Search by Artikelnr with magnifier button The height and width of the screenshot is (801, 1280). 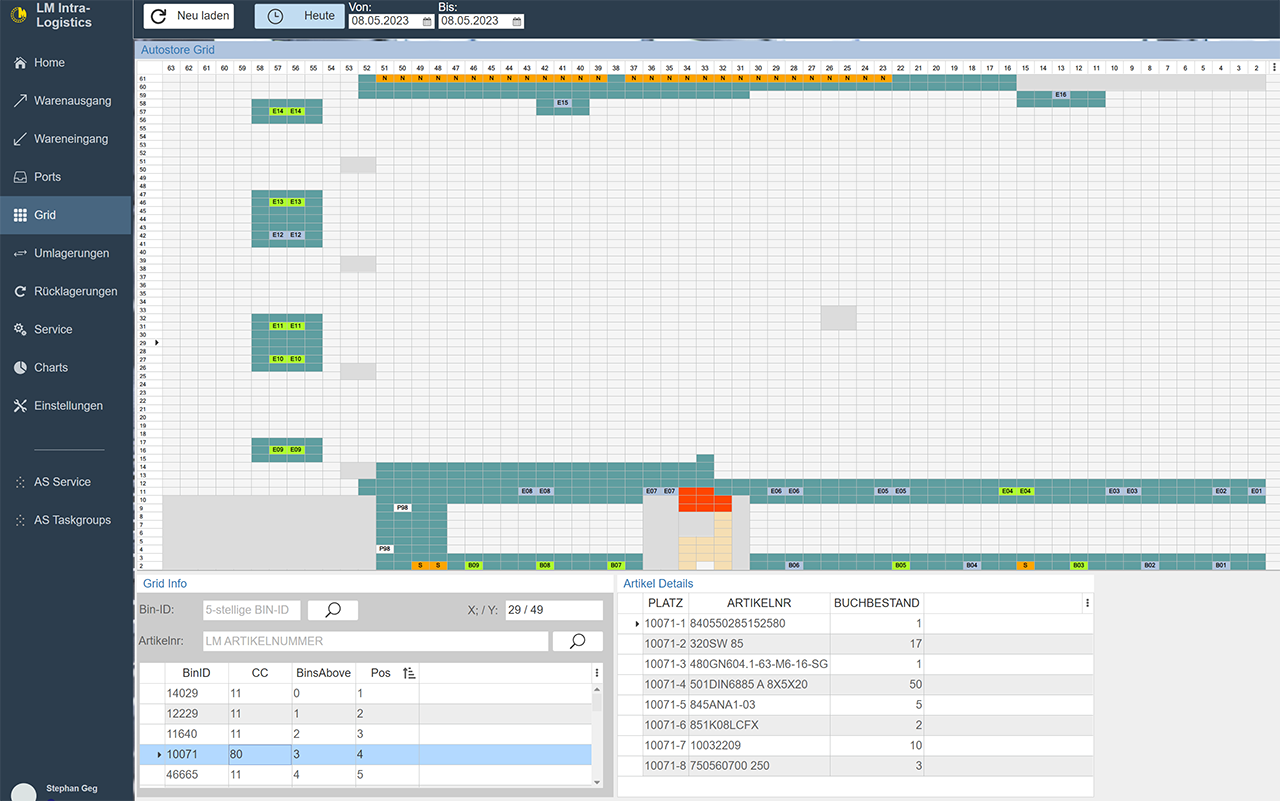pos(578,641)
